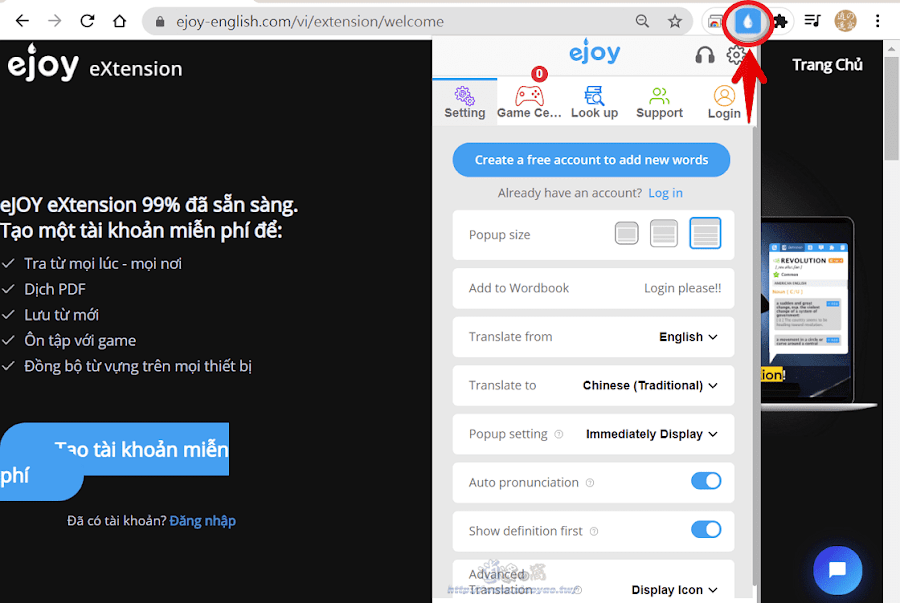The height and width of the screenshot is (603, 900).
Task: Open the Popup setting Immediately Display dropdown
Action: [x=651, y=434]
